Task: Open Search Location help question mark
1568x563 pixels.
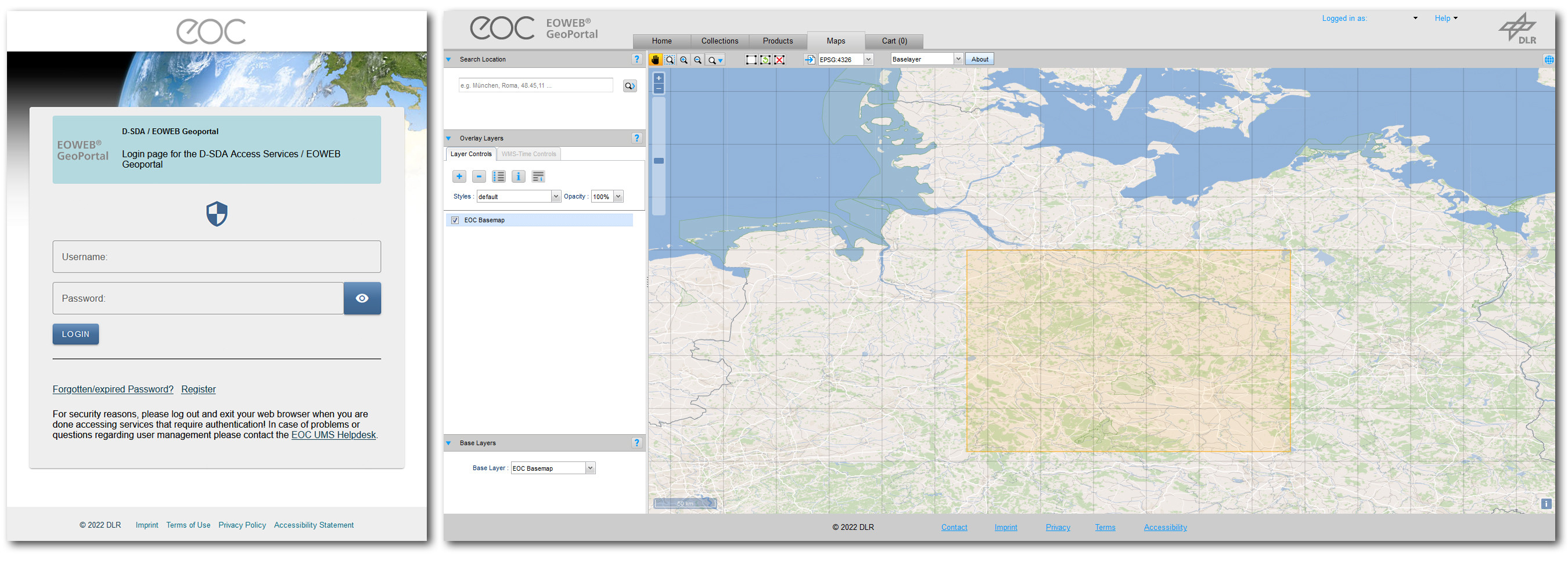Action: click(x=636, y=59)
